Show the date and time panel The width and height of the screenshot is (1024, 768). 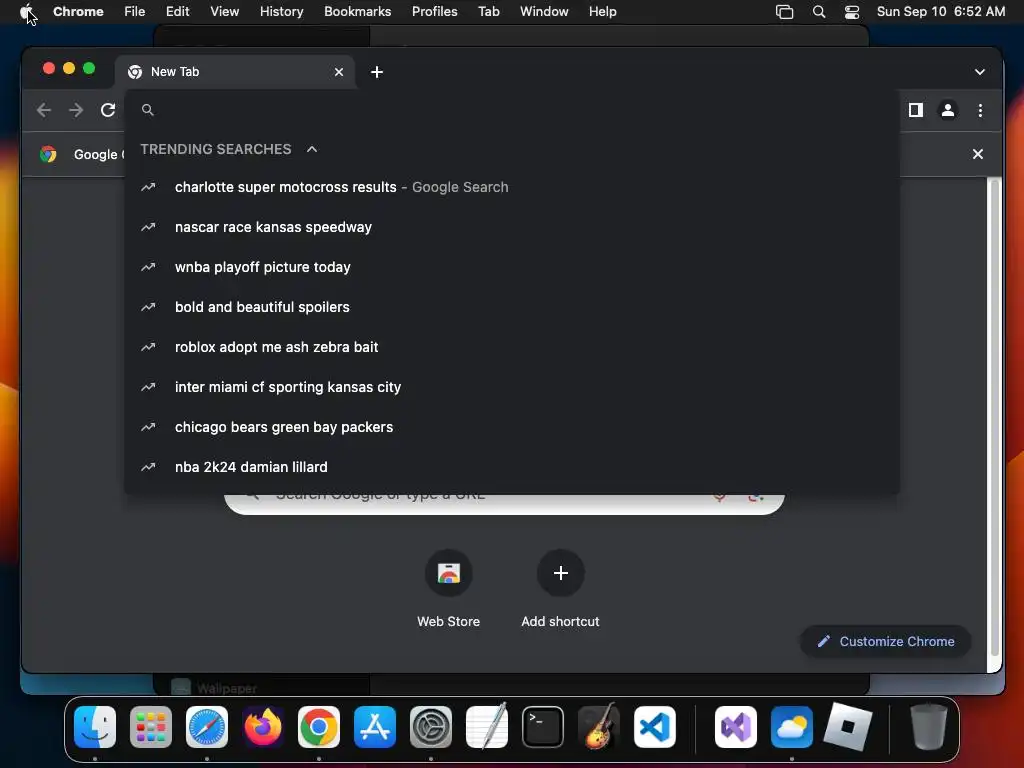click(x=940, y=12)
